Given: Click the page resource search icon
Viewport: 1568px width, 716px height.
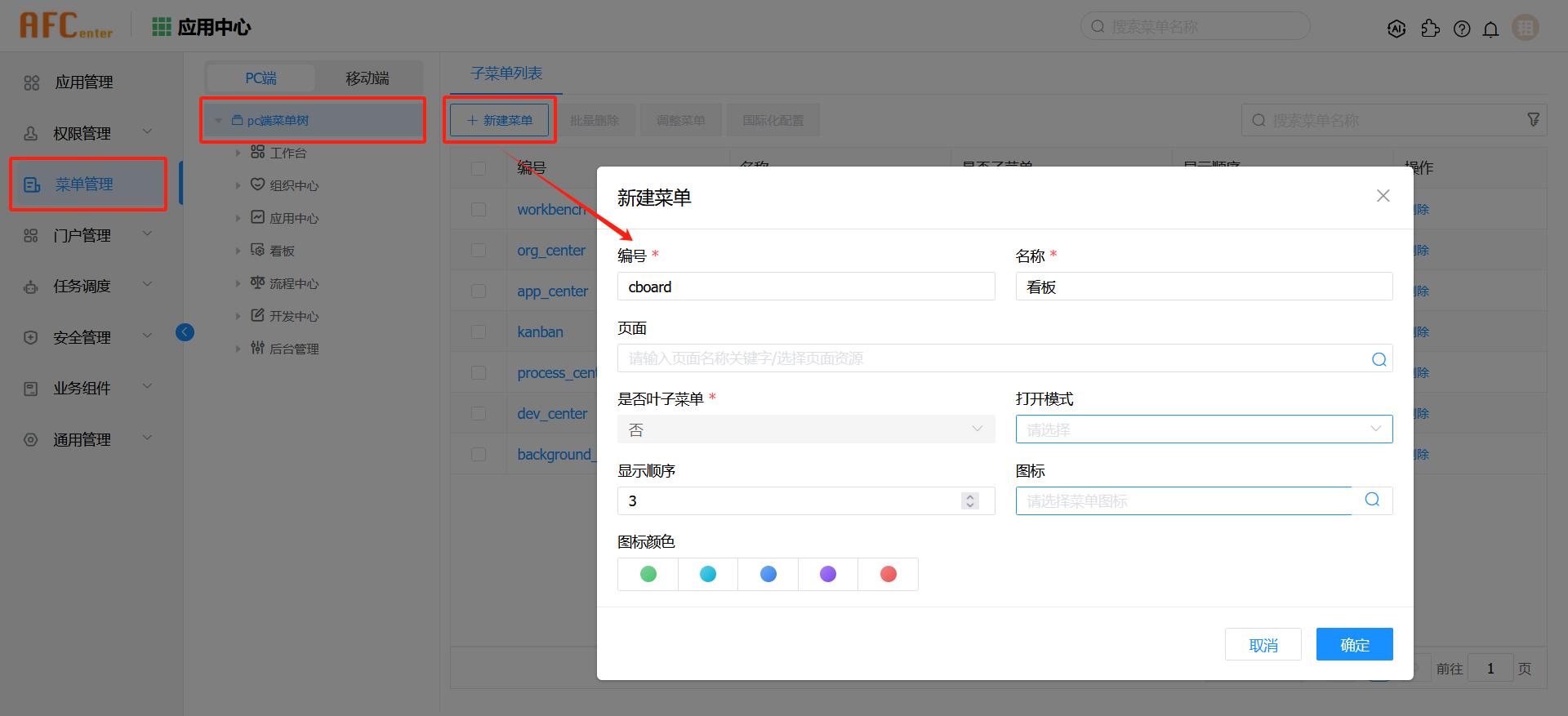Looking at the screenshot, I should click(1379, 359).
